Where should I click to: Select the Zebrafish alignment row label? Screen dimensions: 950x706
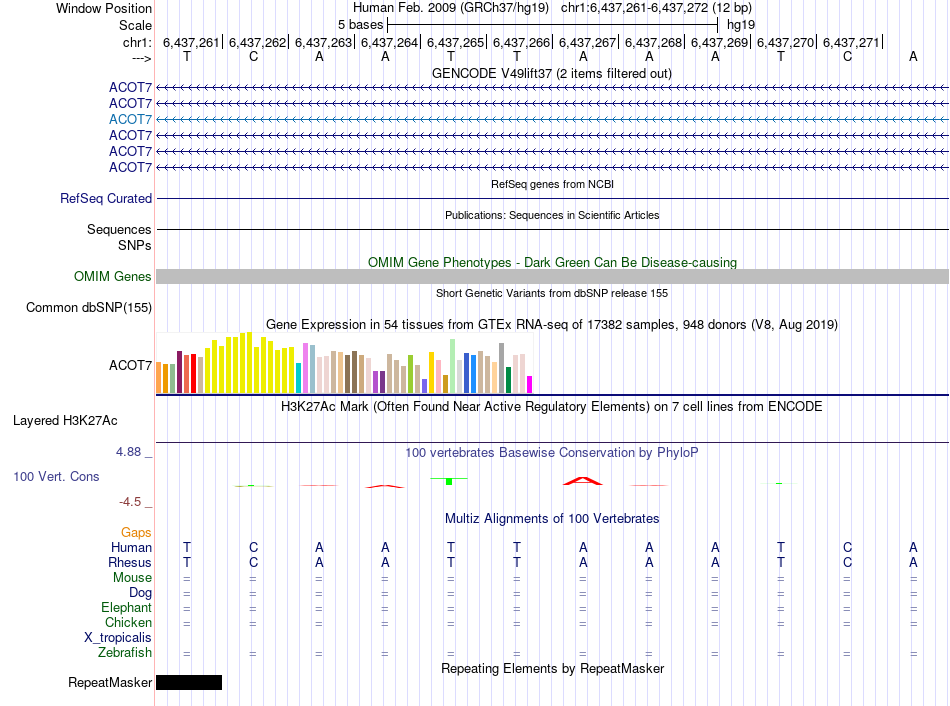pos(125,653)
